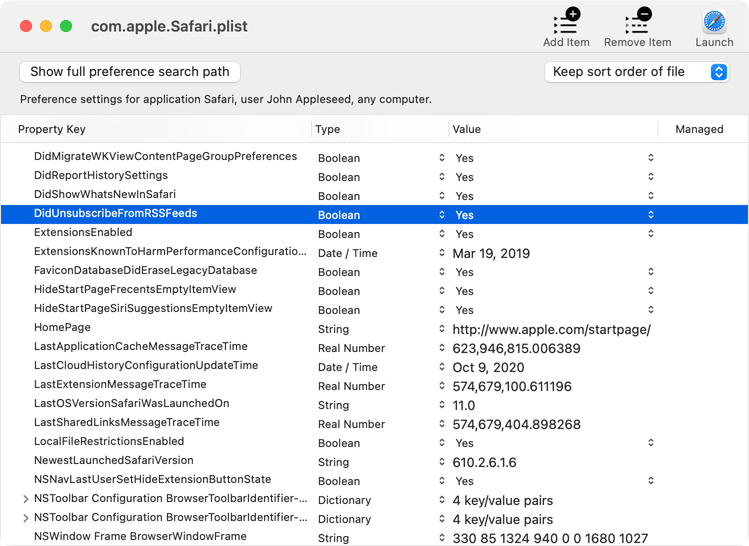The height and width of the screenshot is (546, 749).
Task: Select the LastSharedLinksMessageTraceTime key
Action: tap(127, 422)
